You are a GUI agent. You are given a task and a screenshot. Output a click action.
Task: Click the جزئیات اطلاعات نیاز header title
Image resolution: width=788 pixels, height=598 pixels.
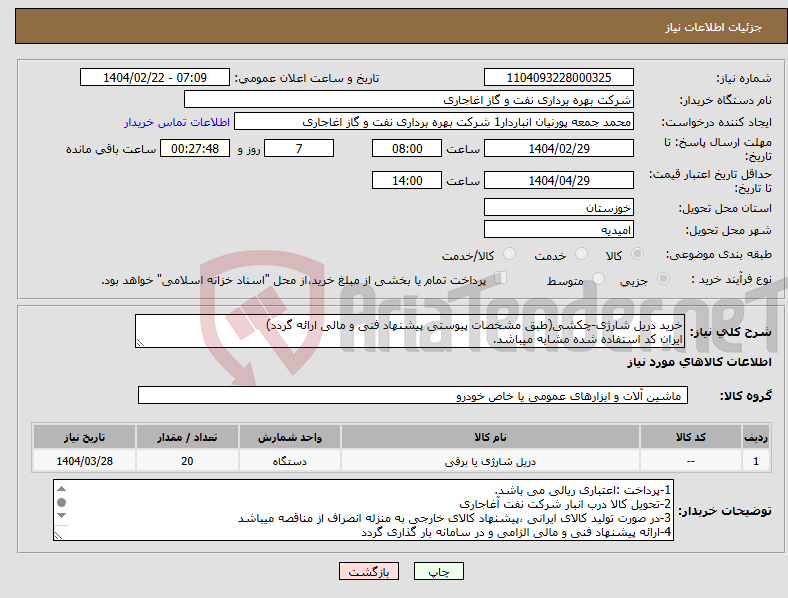[x=714, y=27]
